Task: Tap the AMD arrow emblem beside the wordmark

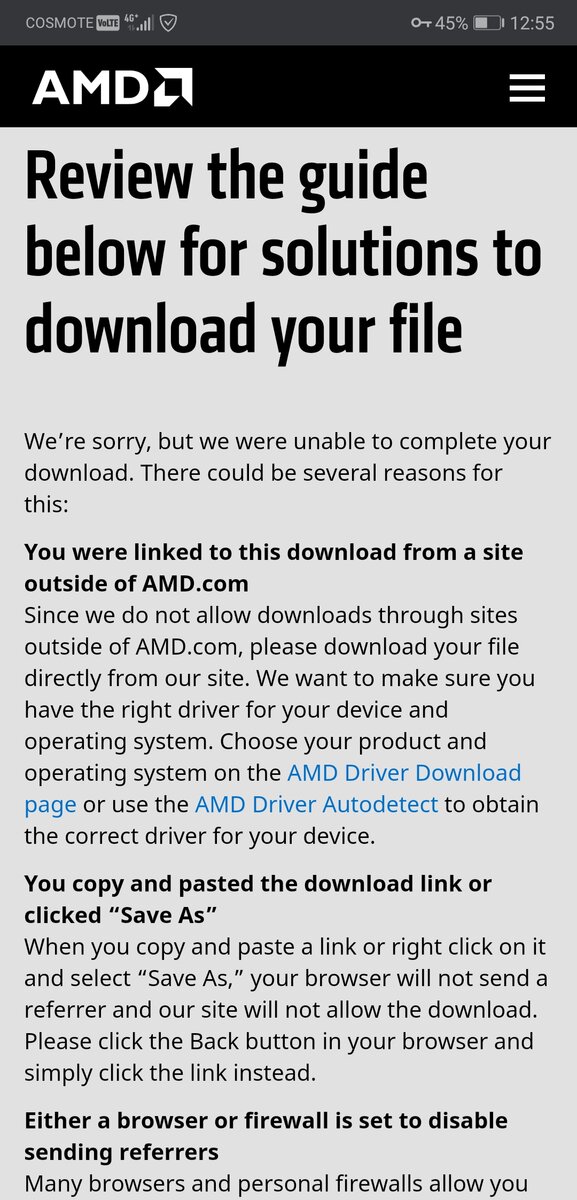Action: [x=172, y=88]
